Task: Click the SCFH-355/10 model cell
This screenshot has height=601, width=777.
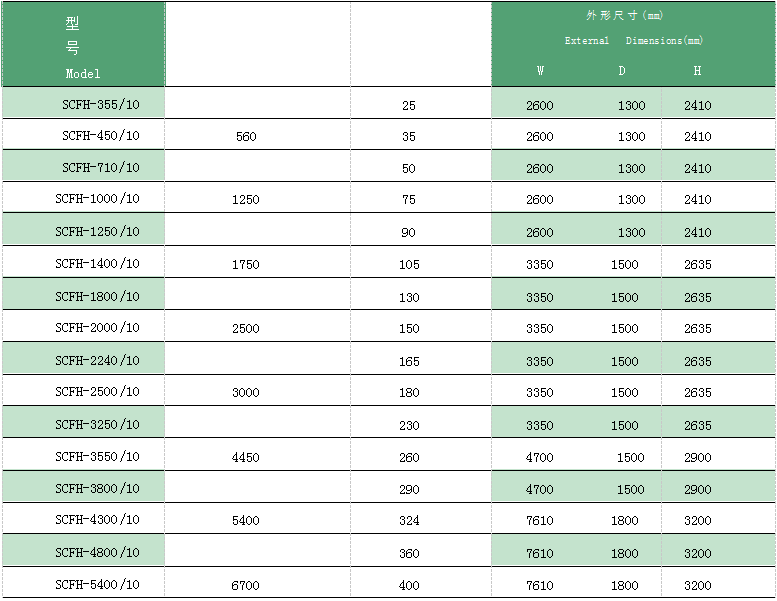Action: 100,104
